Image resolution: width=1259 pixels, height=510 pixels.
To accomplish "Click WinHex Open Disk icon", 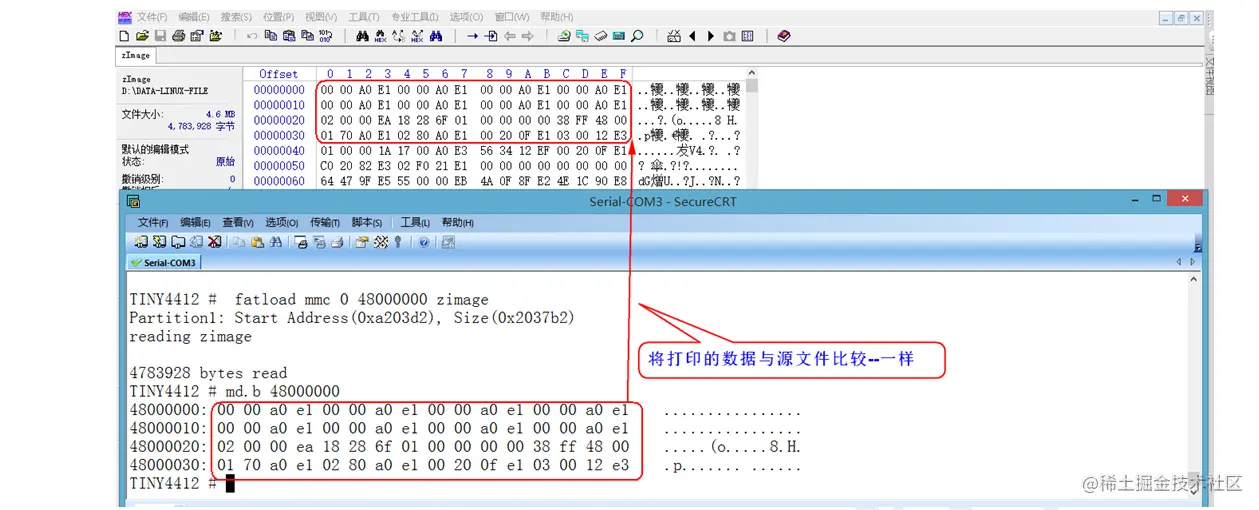I will [x=564, y=36].
